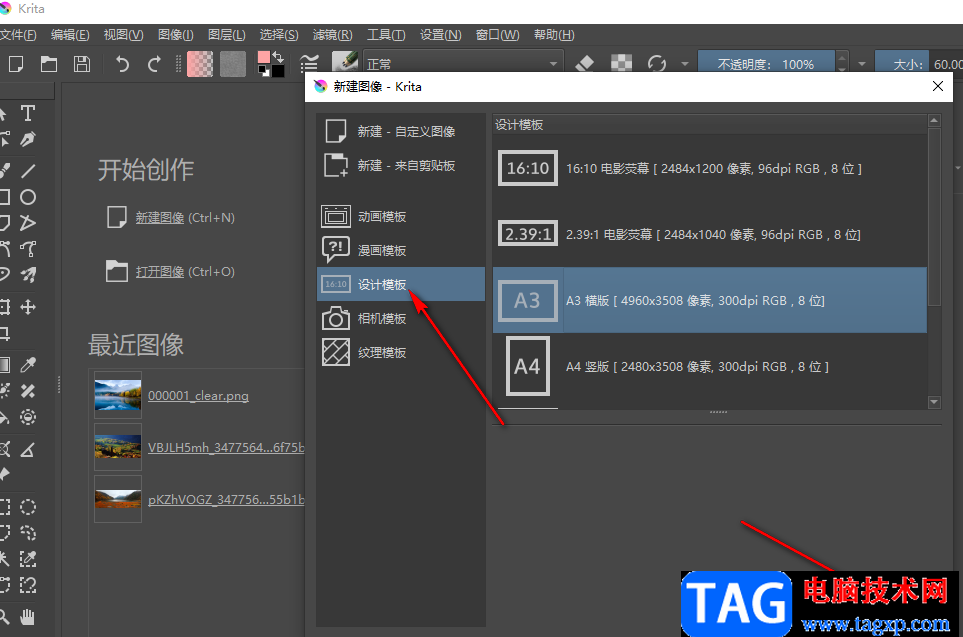Screen dimensions: 963x637
Task: Select the Measure angle tool
Action: tap(28, 450)
